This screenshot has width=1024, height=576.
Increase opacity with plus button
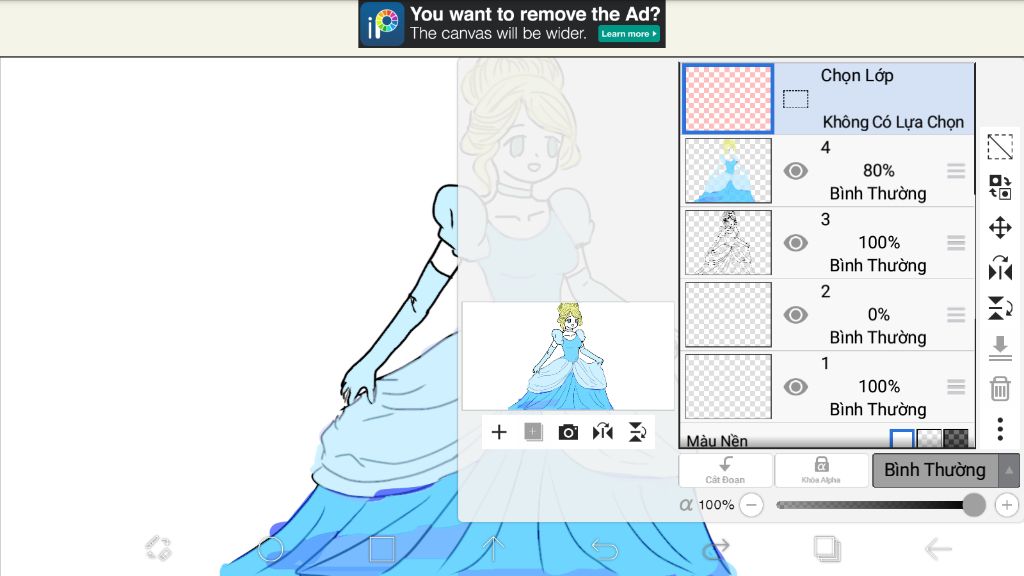click(x=1006, y=505)
